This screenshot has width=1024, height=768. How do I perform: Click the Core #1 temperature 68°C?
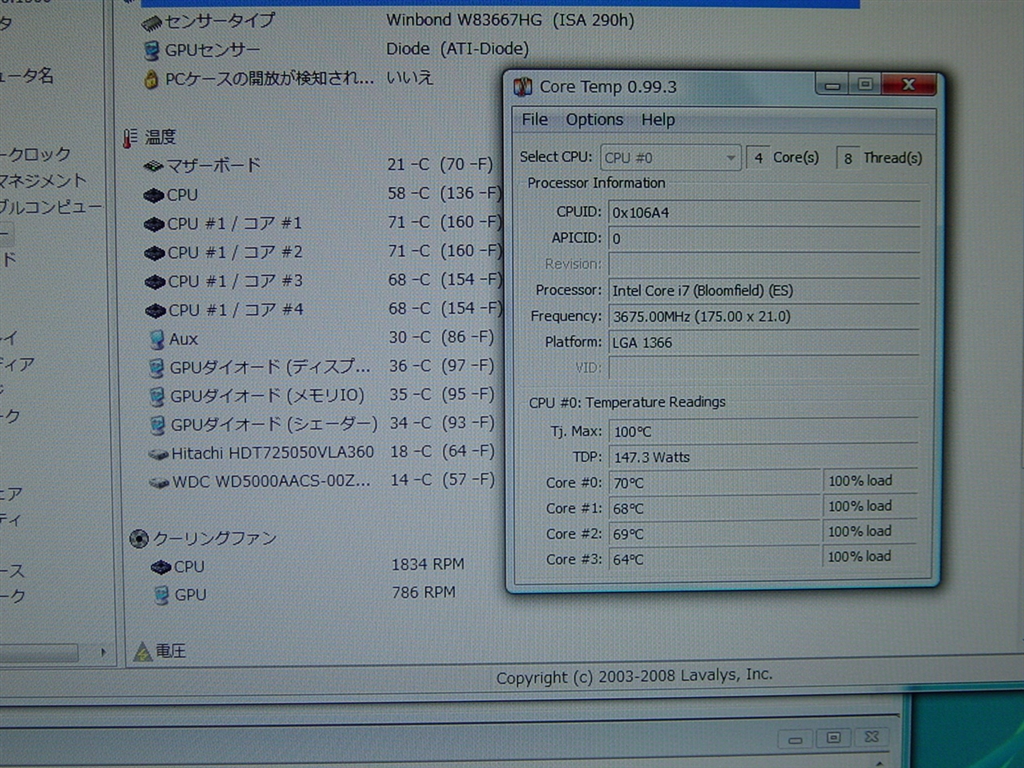(714, 508)
